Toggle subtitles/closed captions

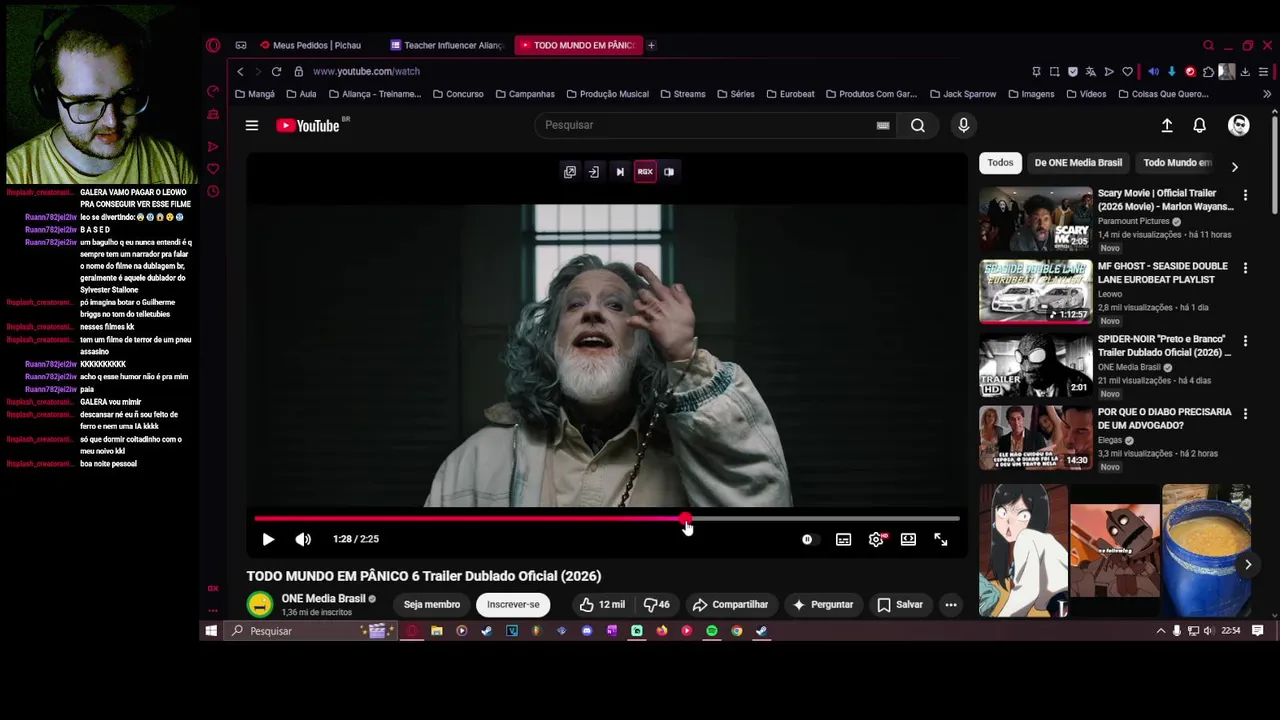tap(843, 539)
